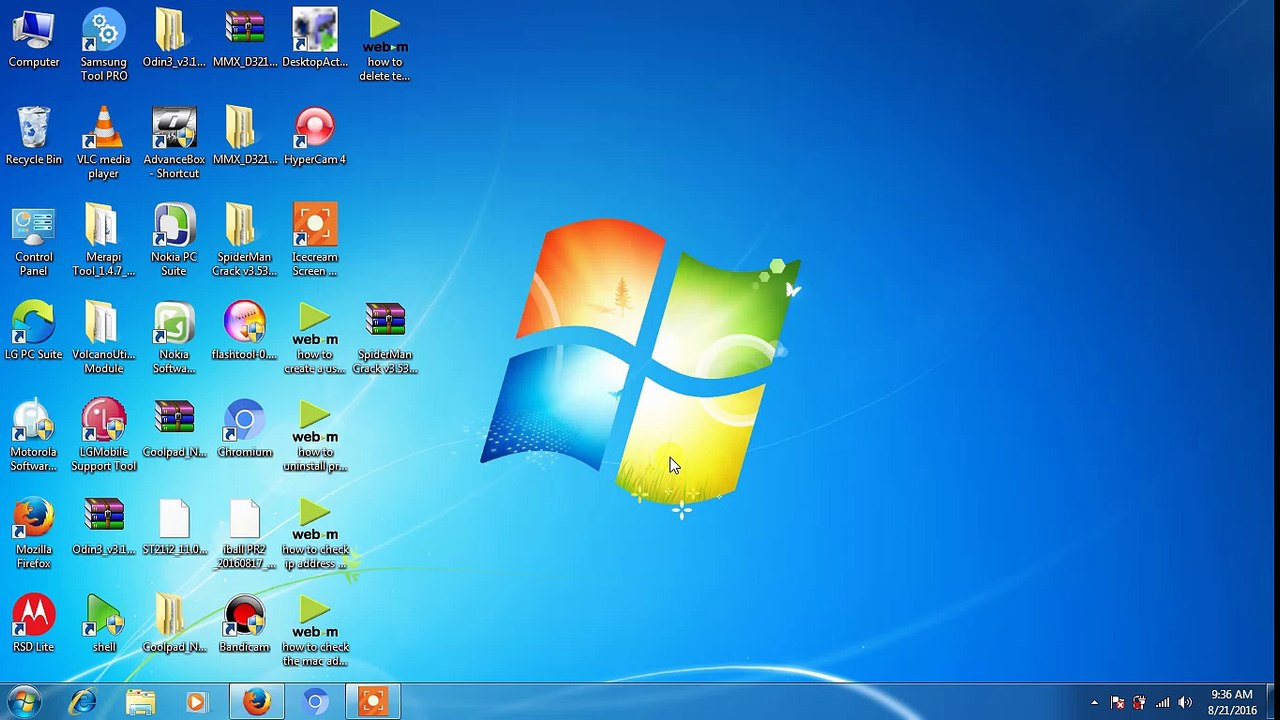Click the red plug tray icon

(x=1139, y=703)
